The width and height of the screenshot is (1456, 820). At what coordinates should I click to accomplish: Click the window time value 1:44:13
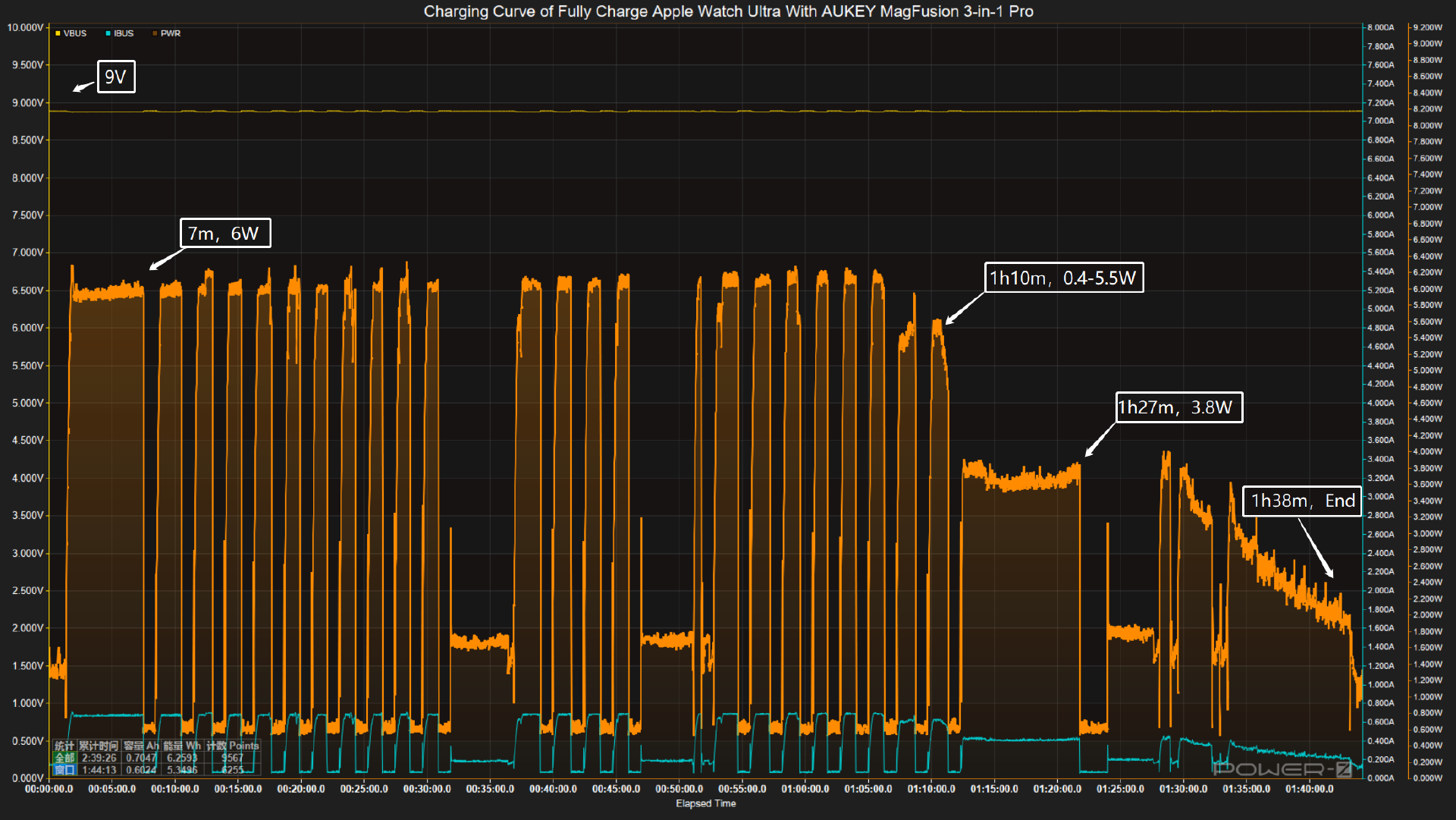tap(99, 770)
